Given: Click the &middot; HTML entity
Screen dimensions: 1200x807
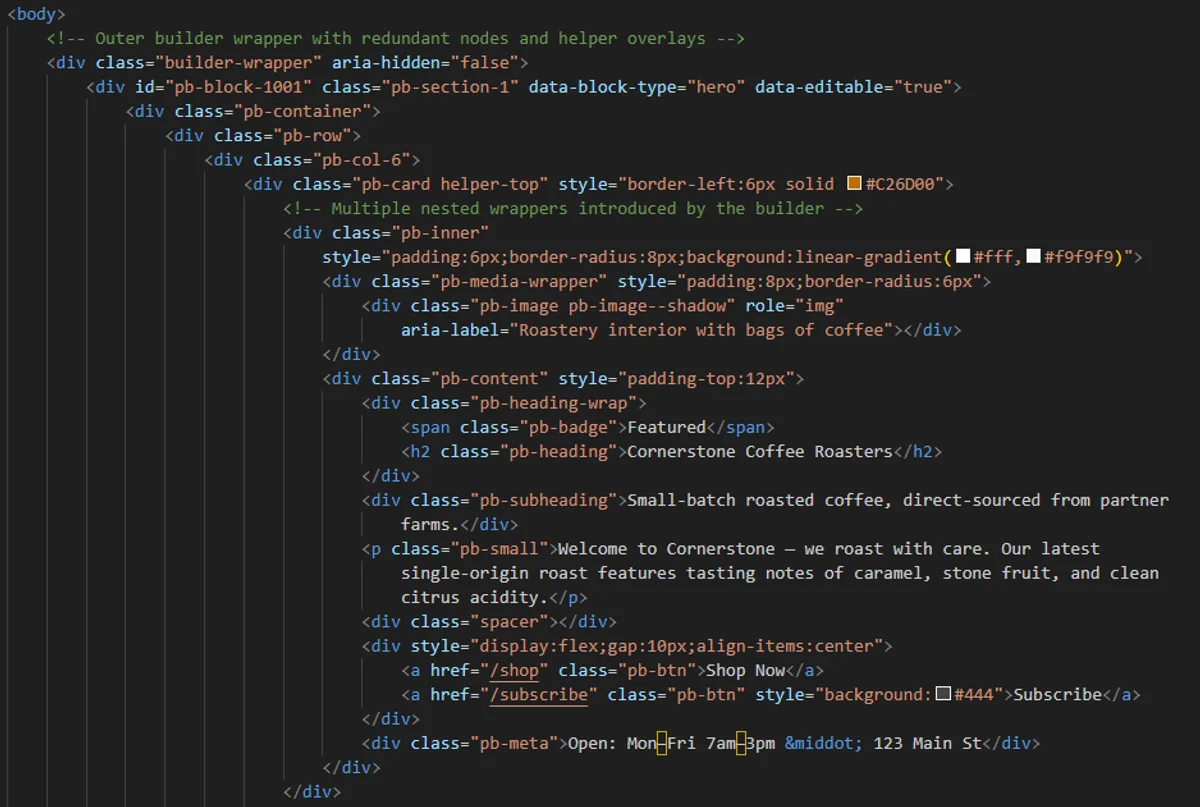Looking at the screenshot, I should (x=822, y=743).
